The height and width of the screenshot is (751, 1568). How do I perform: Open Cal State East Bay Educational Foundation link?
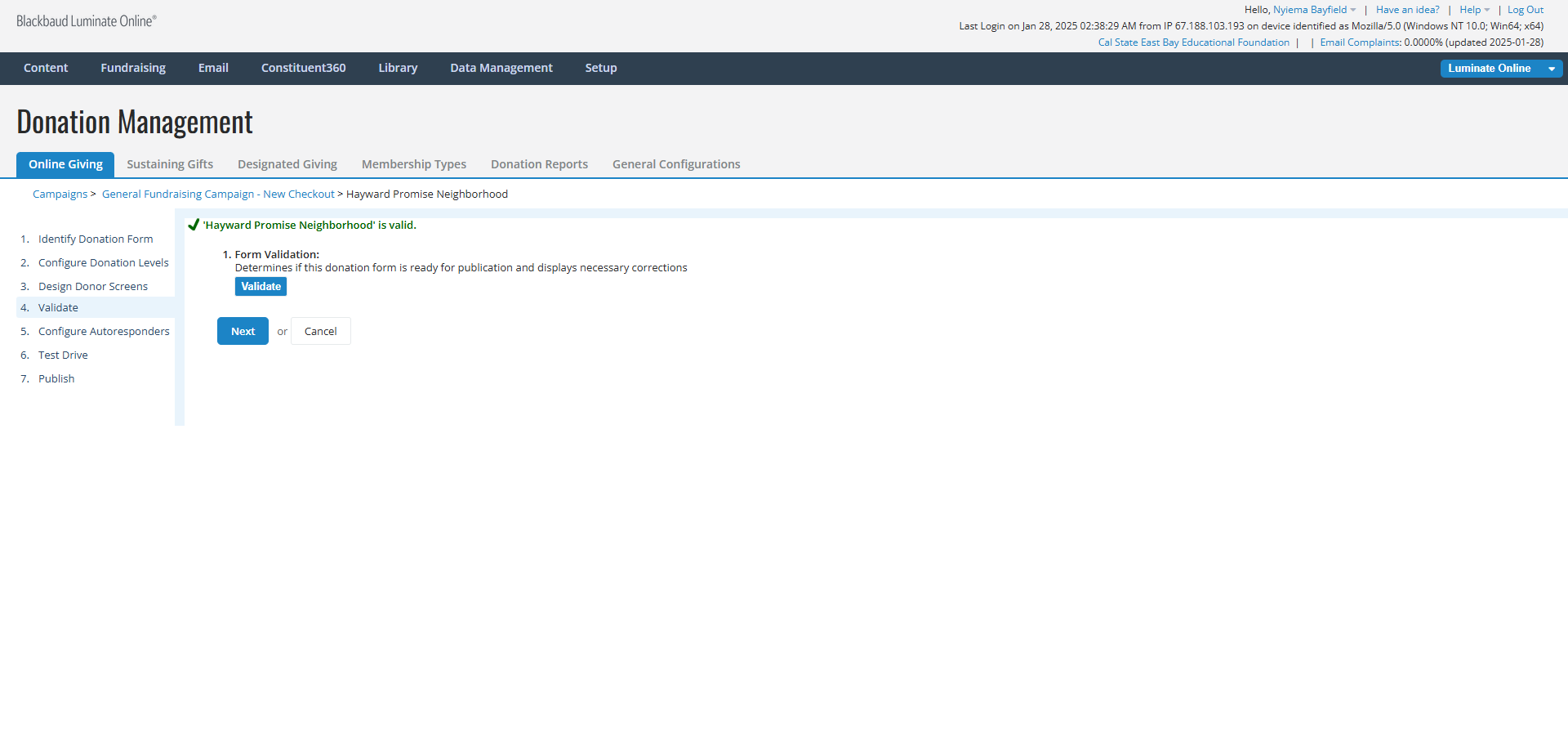(1193, 42)
